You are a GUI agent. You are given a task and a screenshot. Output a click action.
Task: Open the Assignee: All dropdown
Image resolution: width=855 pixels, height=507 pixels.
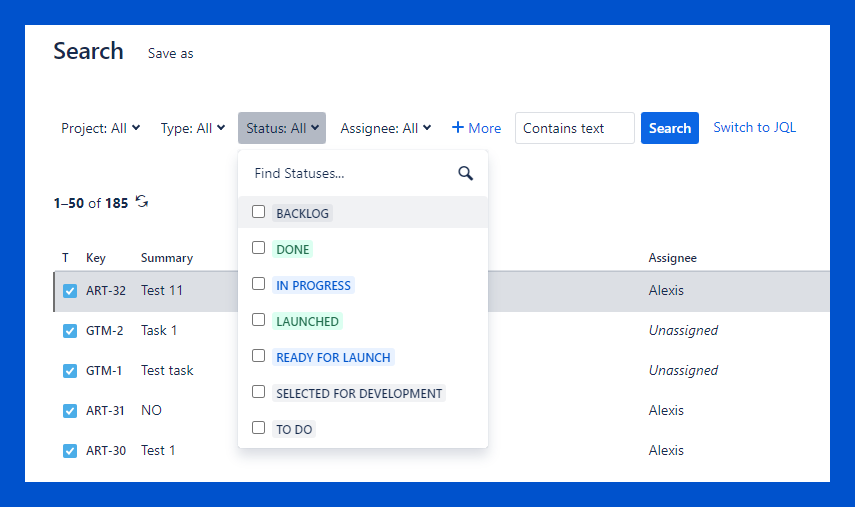[386, 128]
